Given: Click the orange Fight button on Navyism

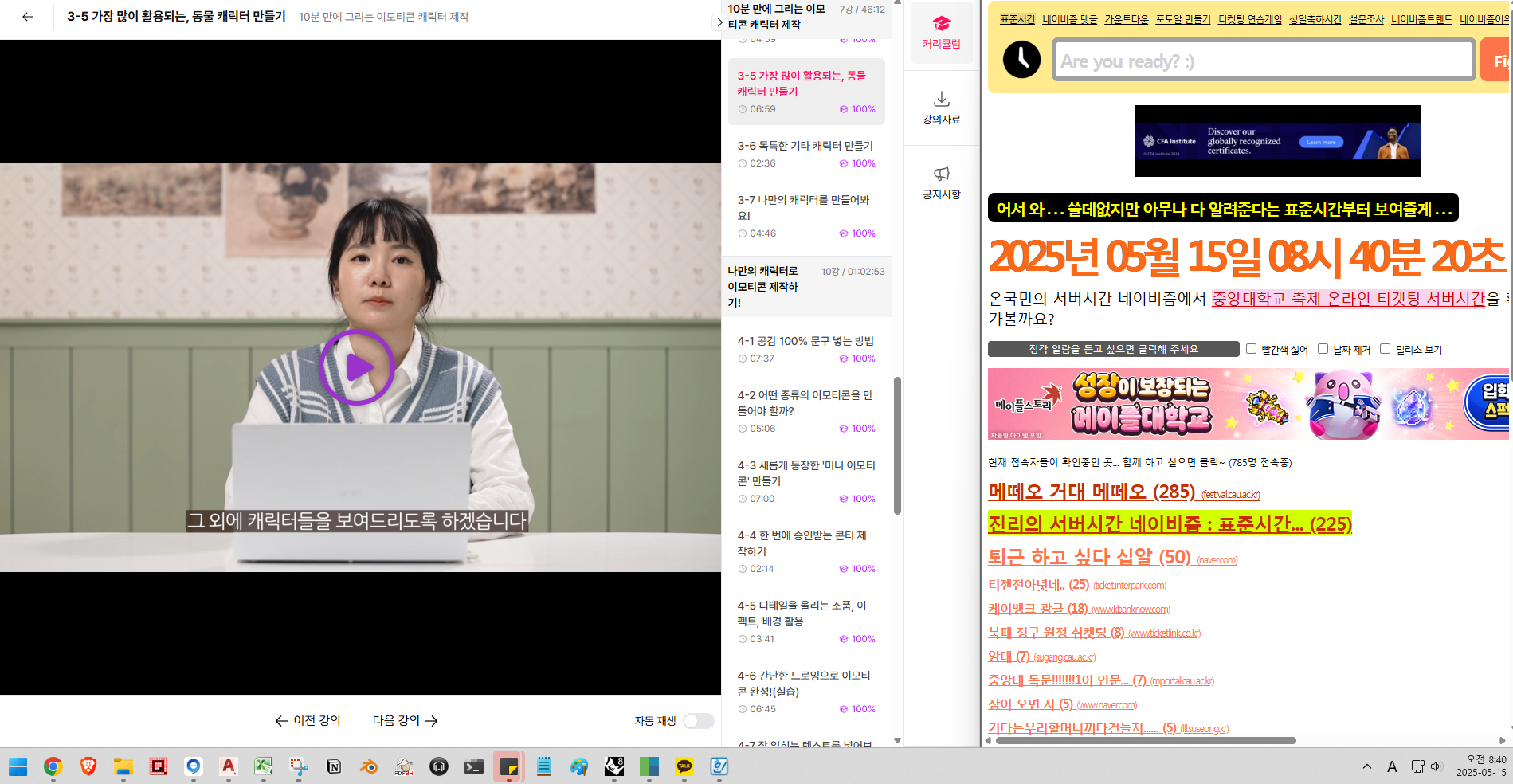Looking at the screenshot, I should pos(1495,61).
